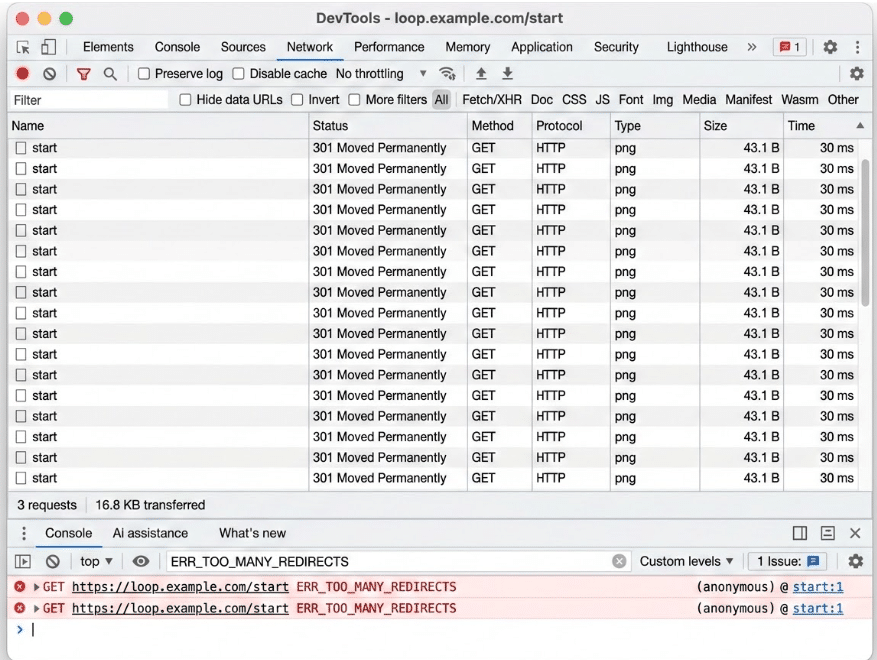Screen dimensions: 877x660
Task: Check the Invert filter option
Action: click(297, 100)
